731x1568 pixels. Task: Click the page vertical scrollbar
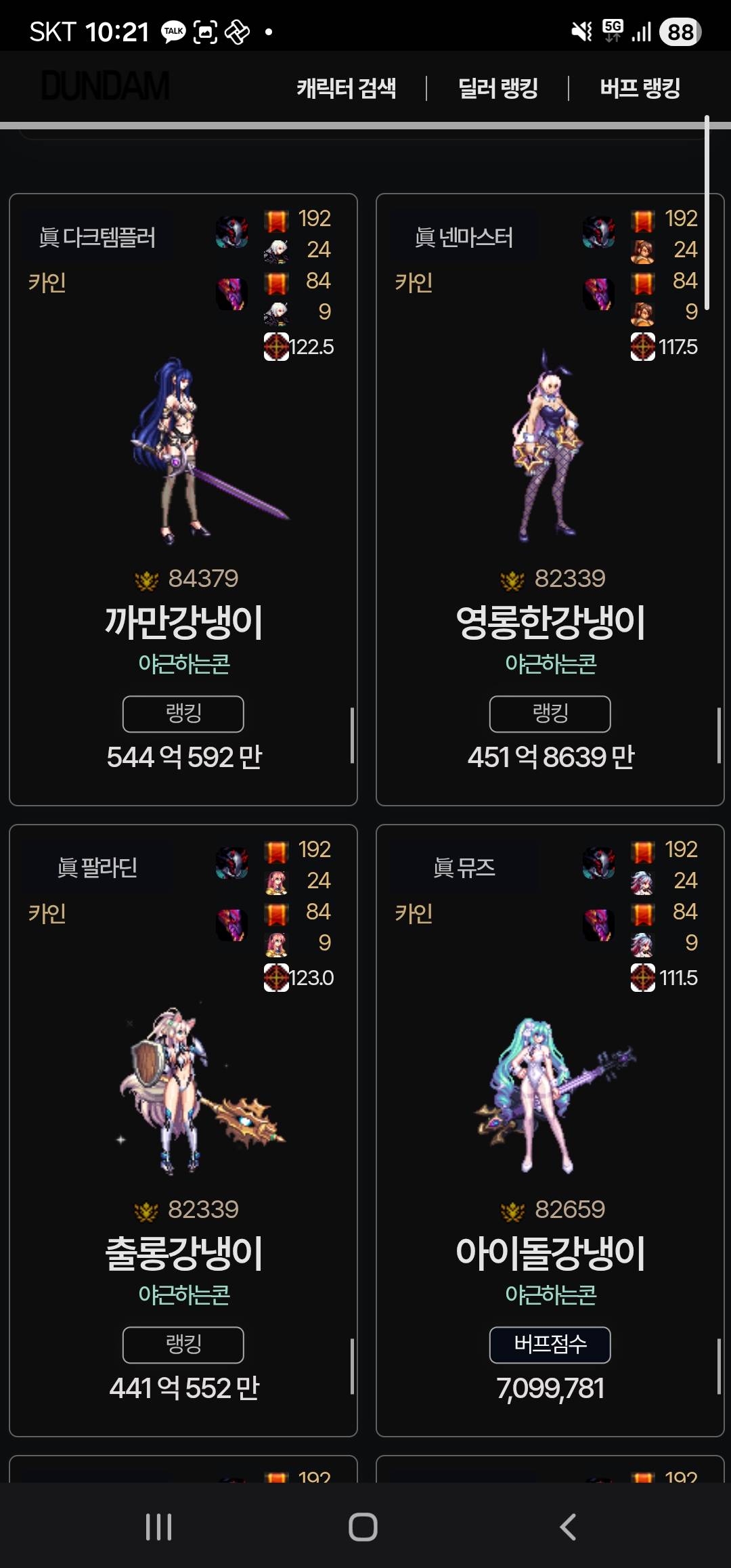coord(707,213)
